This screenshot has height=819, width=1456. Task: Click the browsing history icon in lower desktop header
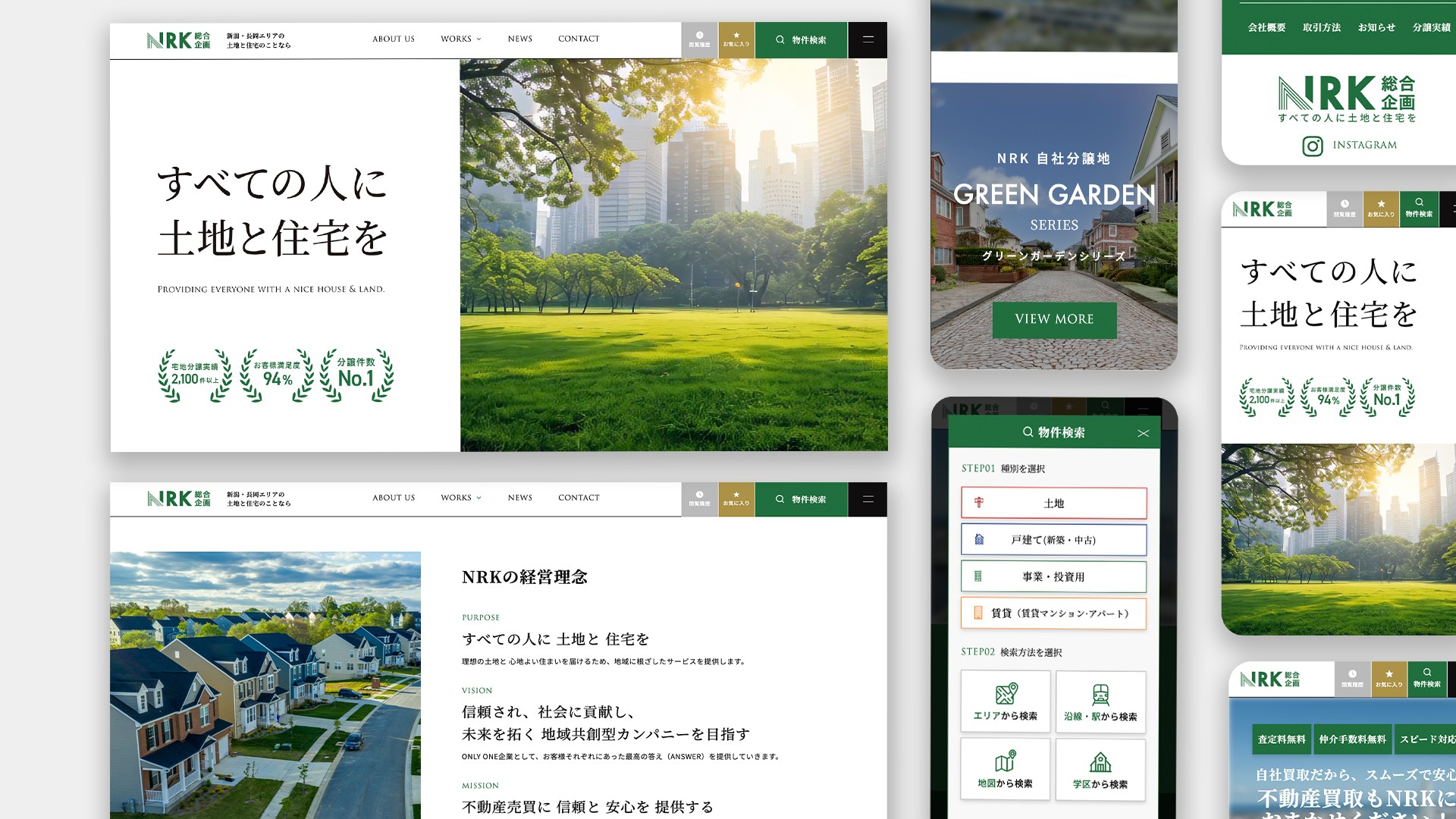(699, 495)
